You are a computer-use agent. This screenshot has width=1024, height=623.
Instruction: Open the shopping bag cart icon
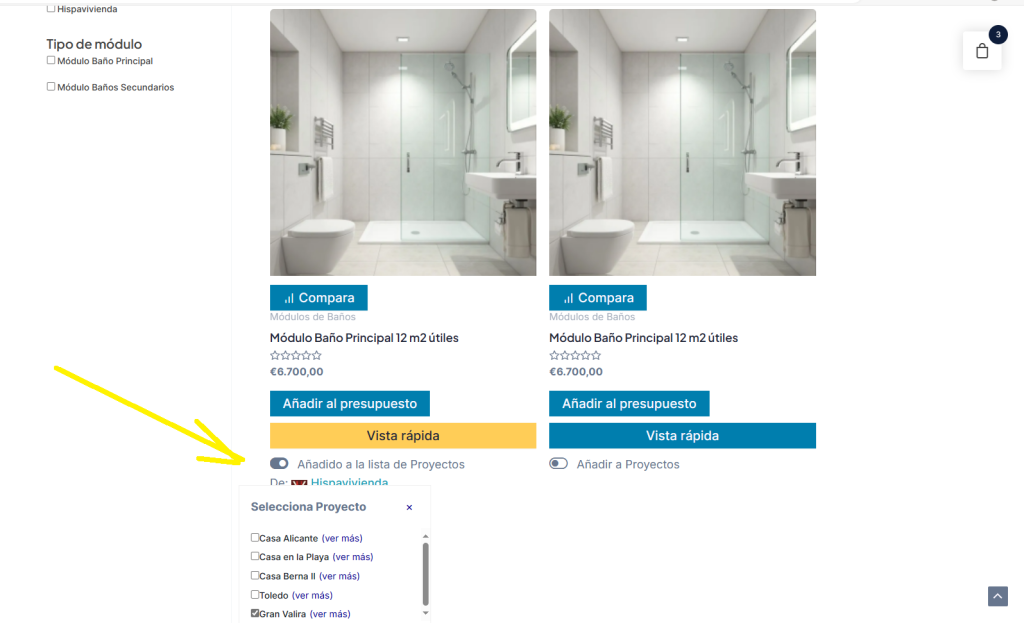tap(982, 51)
